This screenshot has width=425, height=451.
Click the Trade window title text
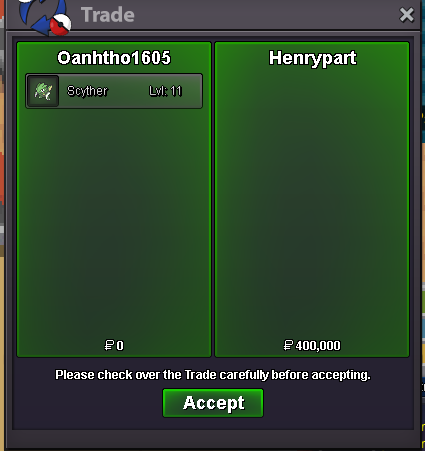coord(108,15)
